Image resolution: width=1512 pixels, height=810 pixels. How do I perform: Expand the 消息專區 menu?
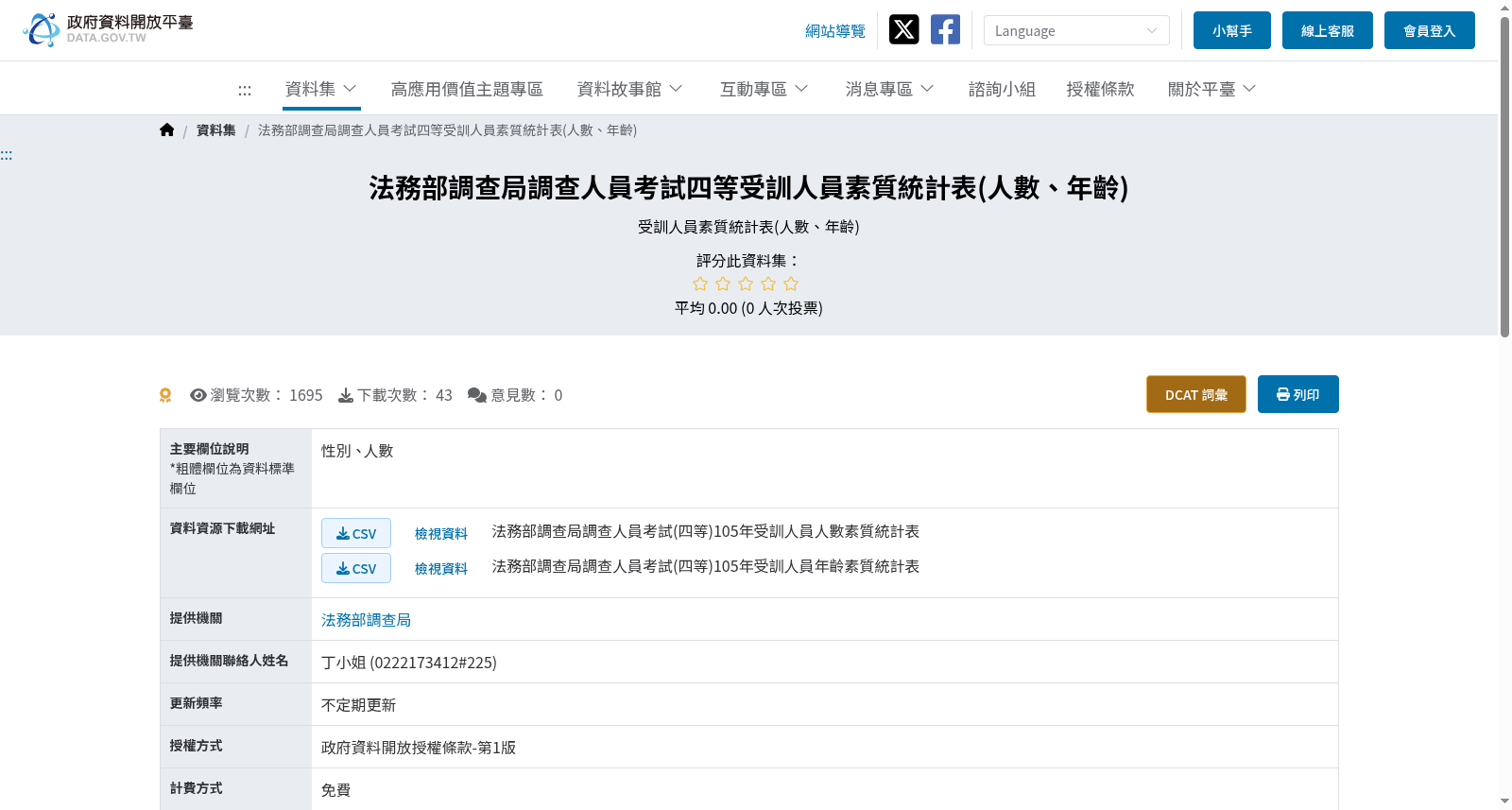coord(889,89)
